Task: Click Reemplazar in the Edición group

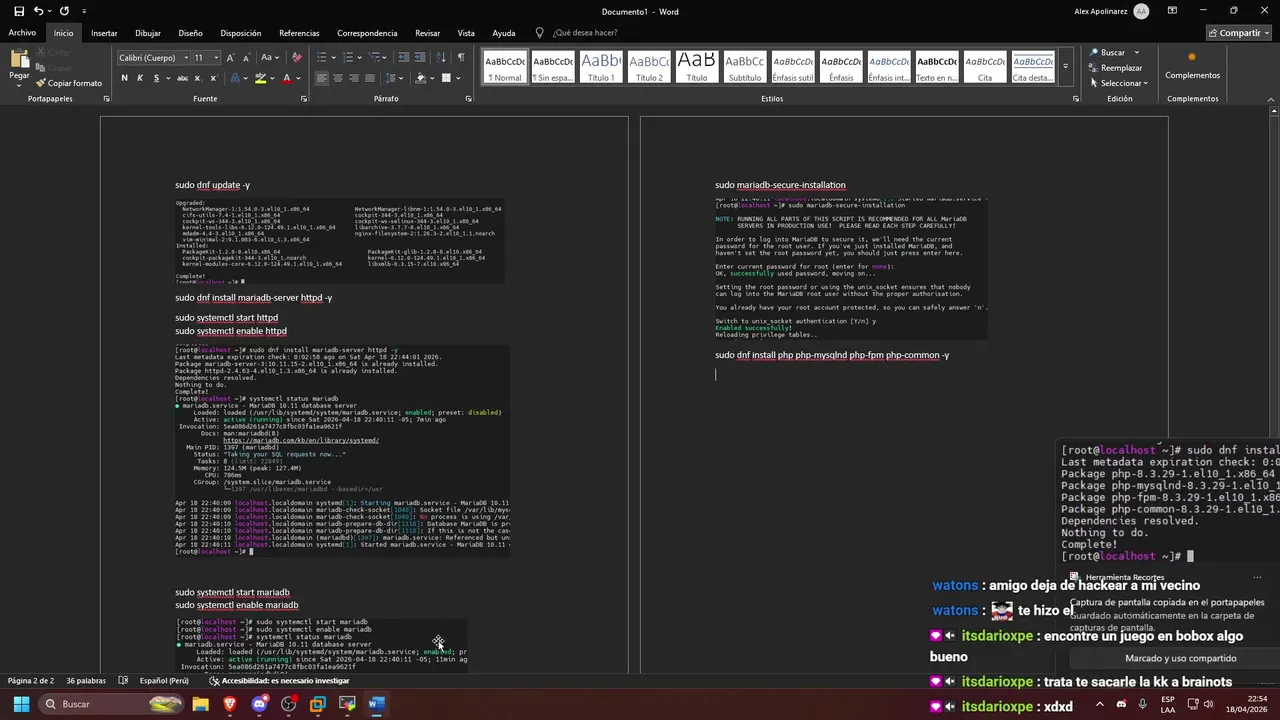Action: [1115, 68]
